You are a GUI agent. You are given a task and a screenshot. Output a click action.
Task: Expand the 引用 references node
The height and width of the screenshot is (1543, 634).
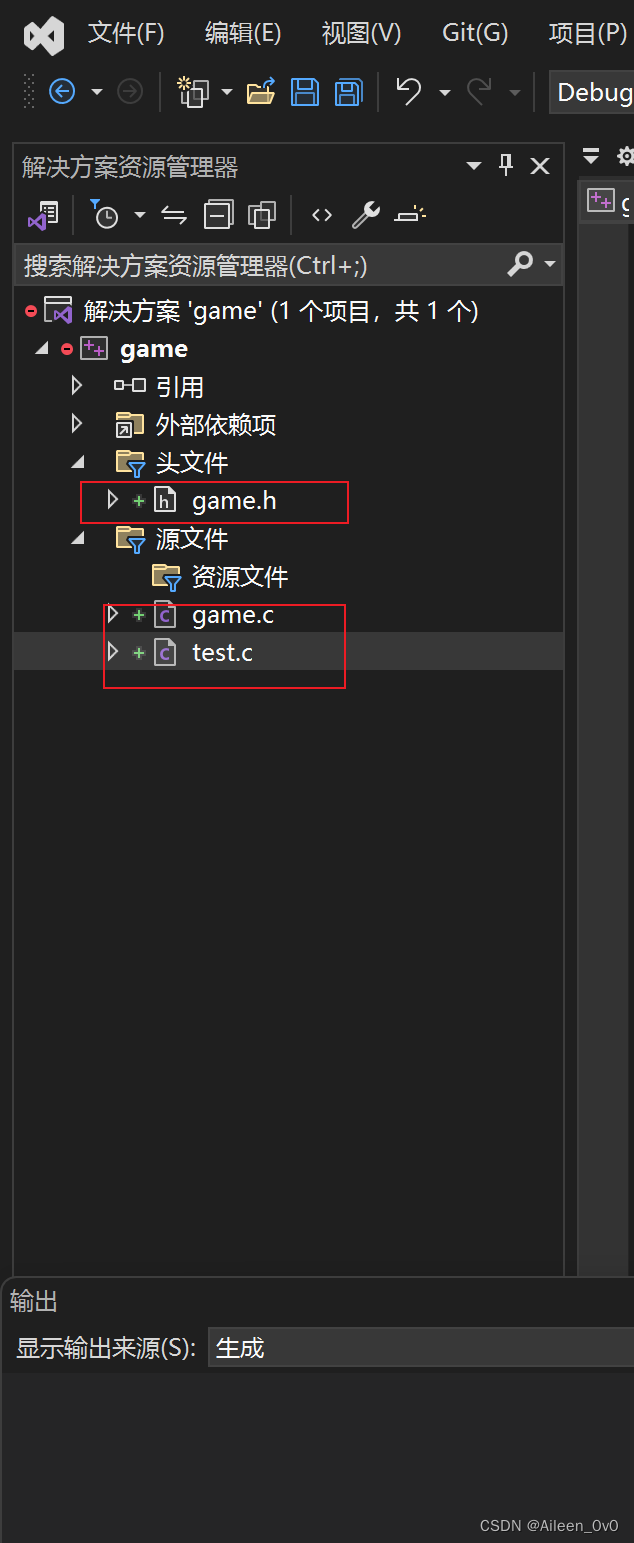point(77,386)
